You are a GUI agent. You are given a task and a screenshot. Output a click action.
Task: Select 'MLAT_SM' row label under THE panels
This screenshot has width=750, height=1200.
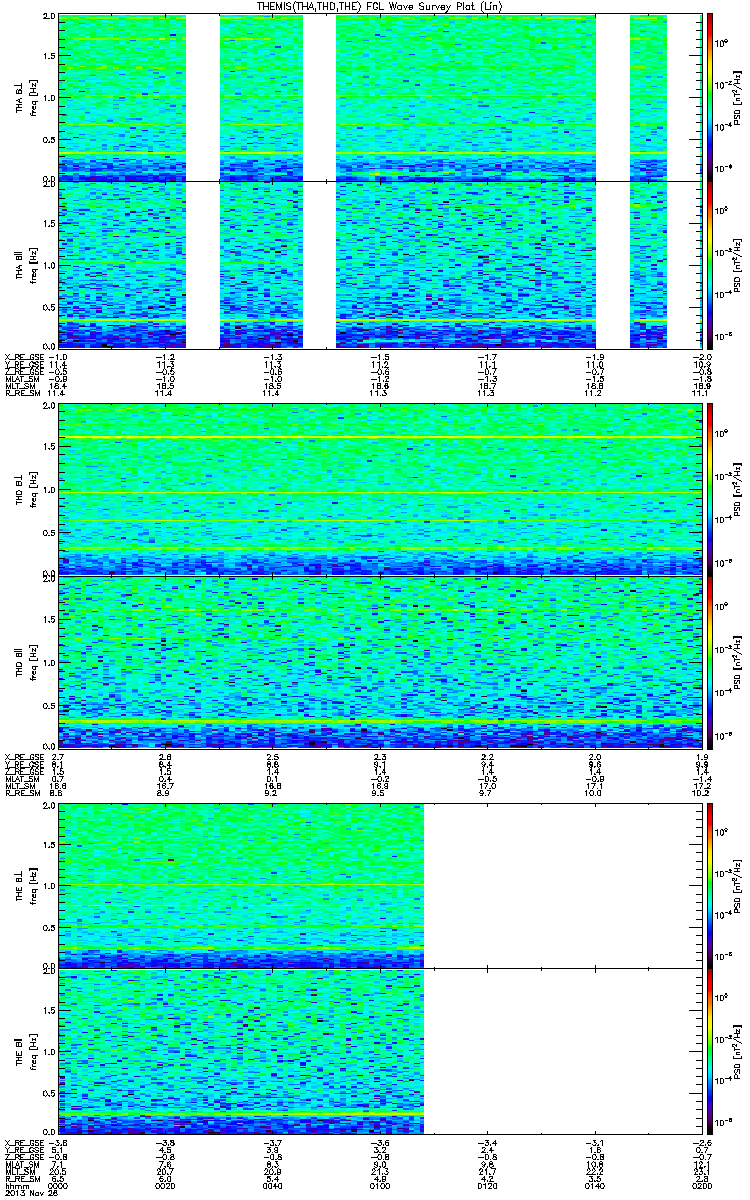coord(22,1166)
